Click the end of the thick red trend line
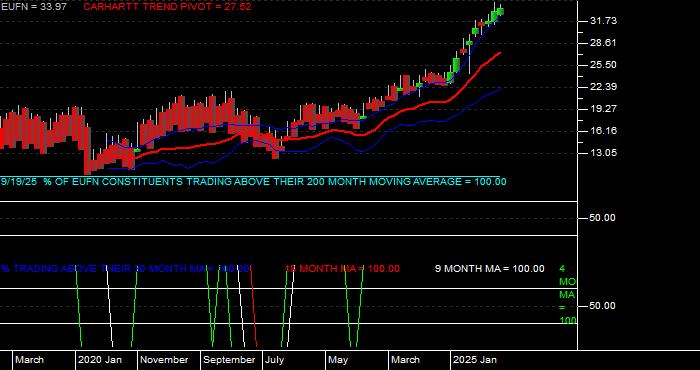Image resolution: width=700 pixels, height=370 pixels. (500, 53)
